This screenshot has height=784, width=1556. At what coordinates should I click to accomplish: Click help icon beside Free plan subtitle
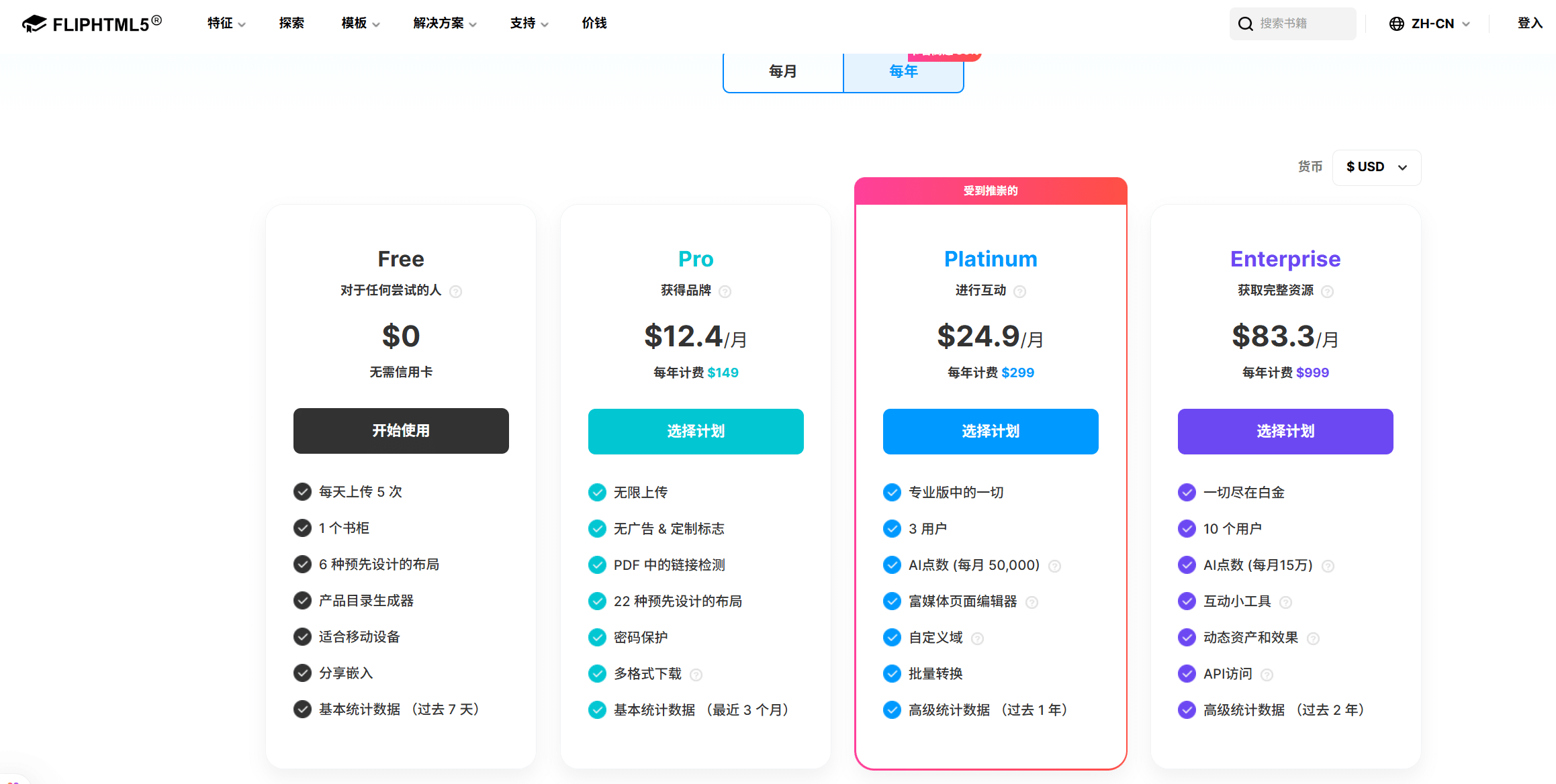[x=455, y=291]
